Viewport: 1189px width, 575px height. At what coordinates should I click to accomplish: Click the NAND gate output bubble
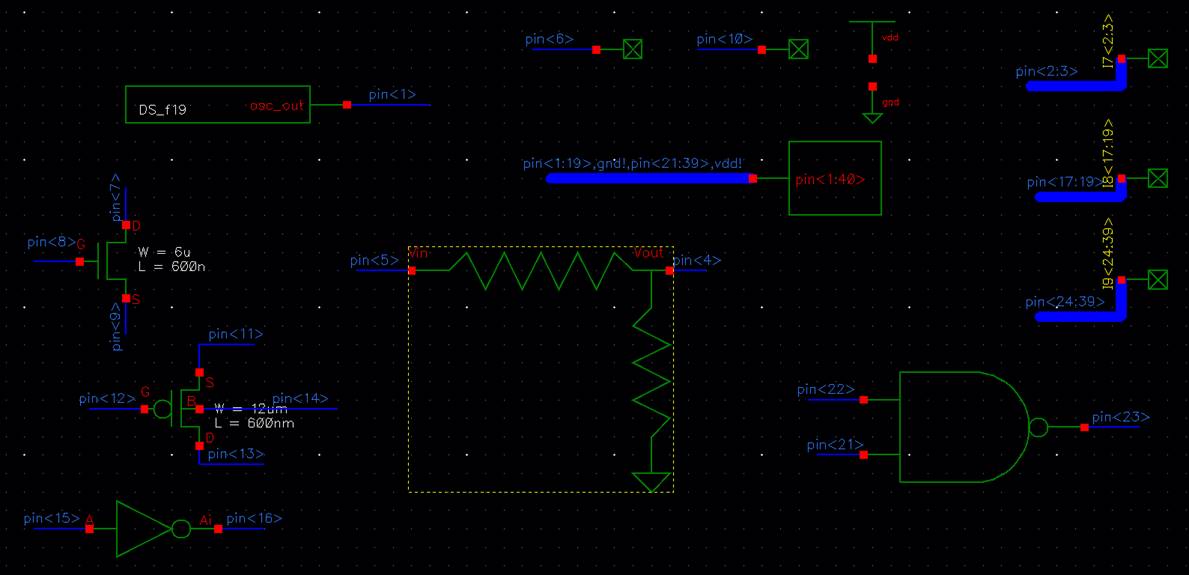tap(1038, 428)
